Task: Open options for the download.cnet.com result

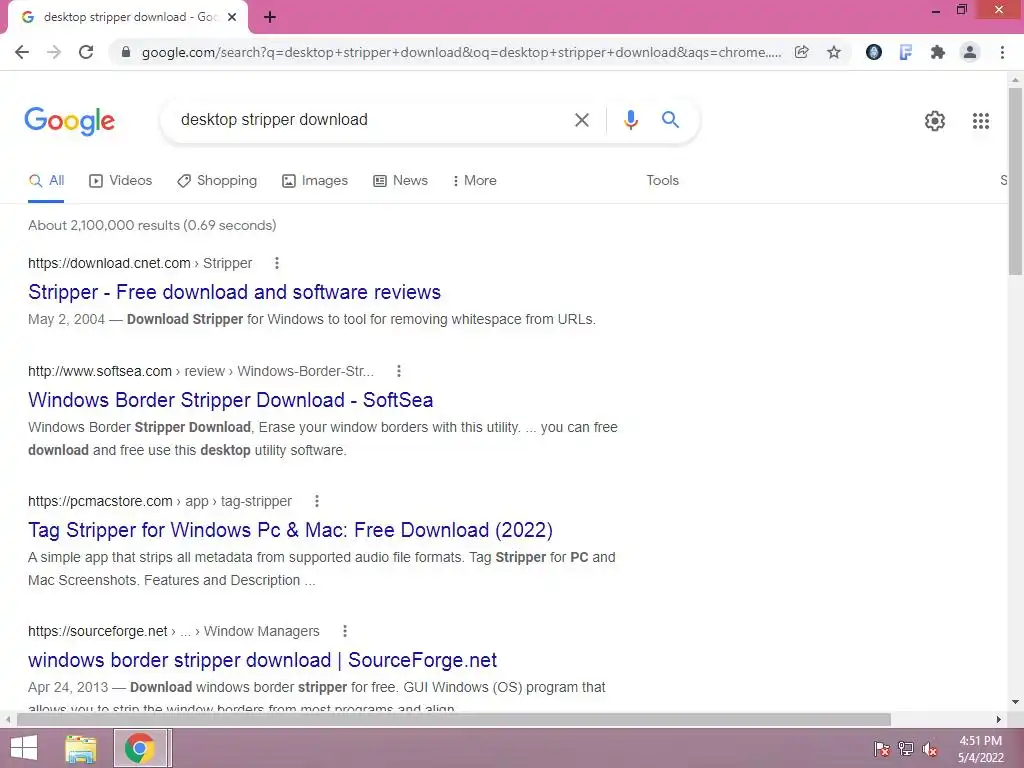Action: 277,263
